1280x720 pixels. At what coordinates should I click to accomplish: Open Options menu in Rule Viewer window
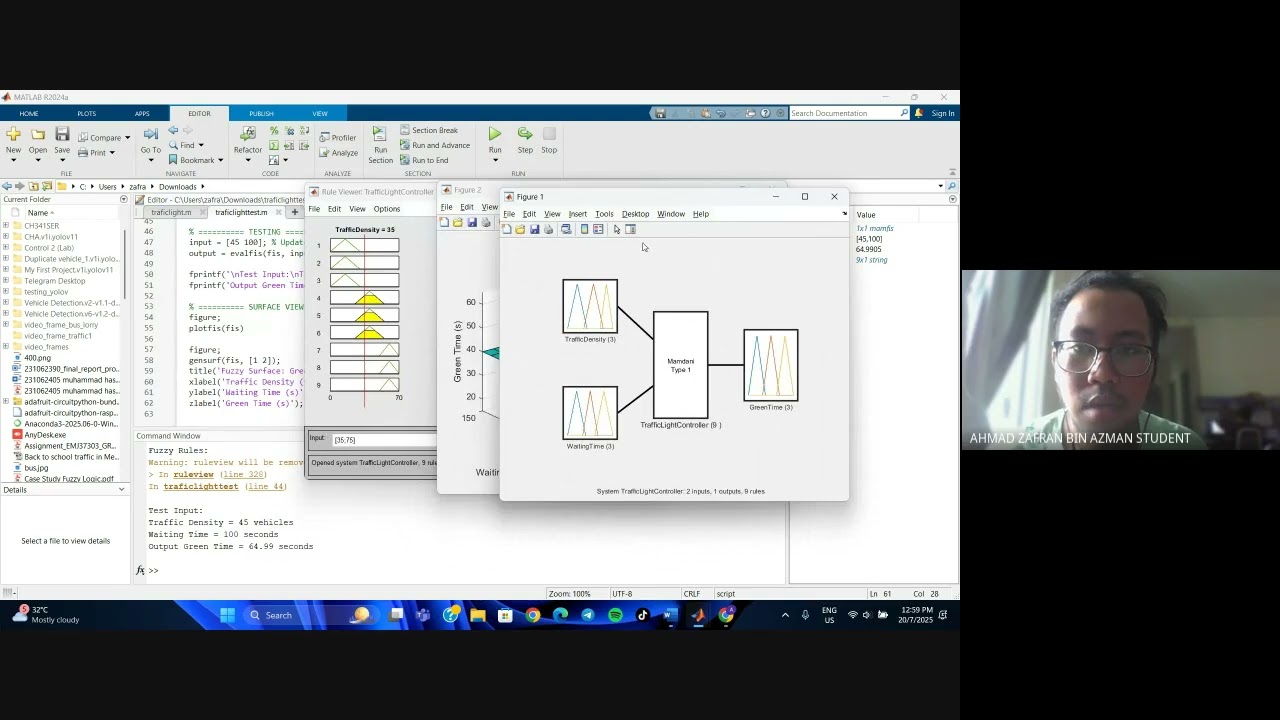pyautogui.click(x=387, y=209)
